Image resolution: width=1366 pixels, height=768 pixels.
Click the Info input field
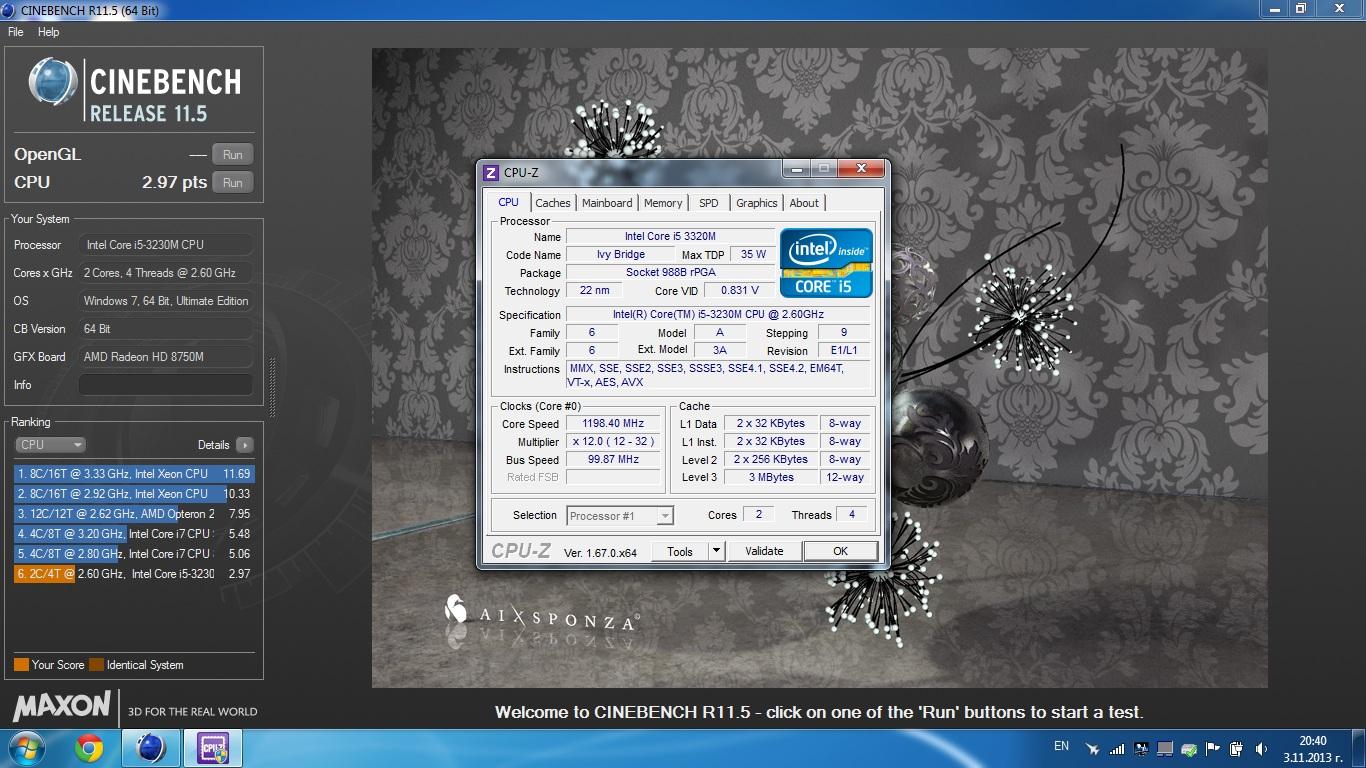(x=166, y=385)
